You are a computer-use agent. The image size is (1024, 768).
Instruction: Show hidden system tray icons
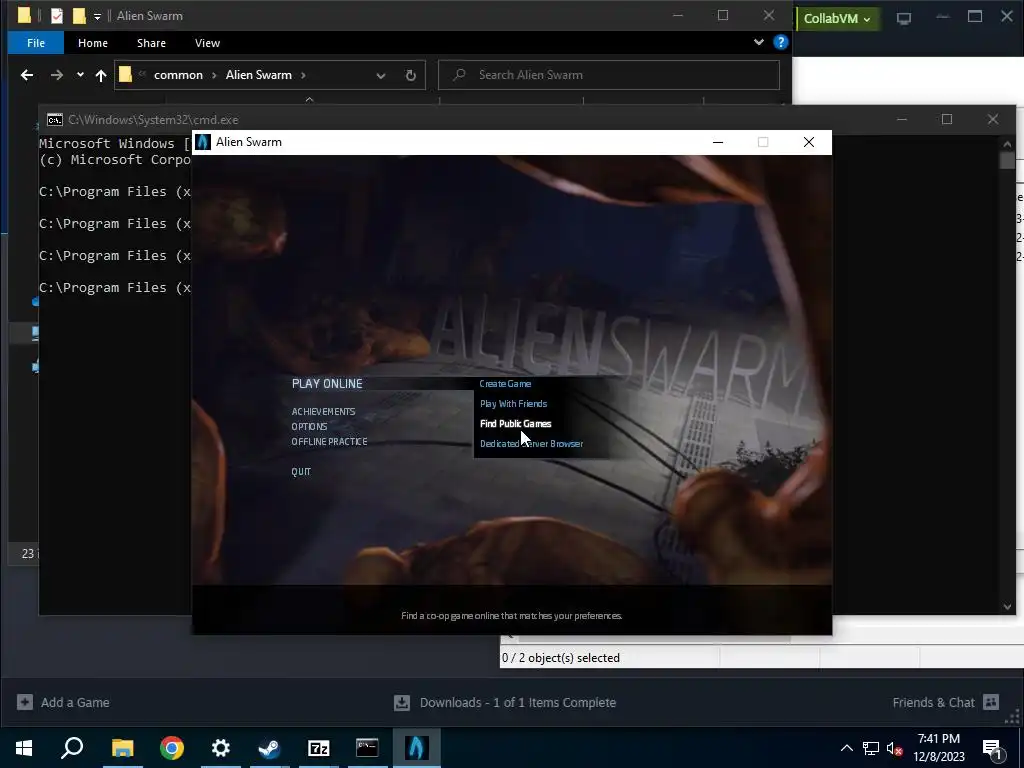(846, 748)
